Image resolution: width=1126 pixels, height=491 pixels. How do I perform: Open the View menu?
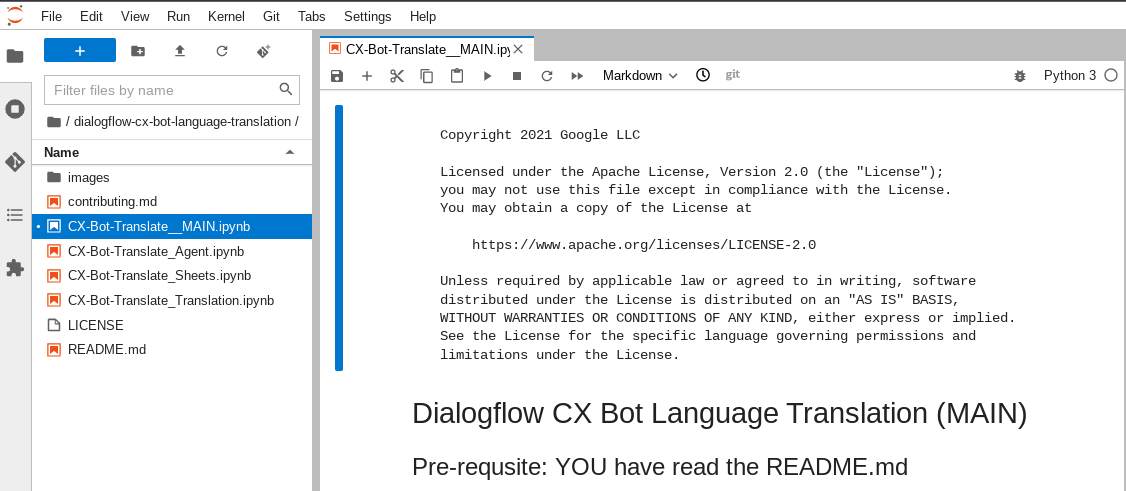coord(135,16)
